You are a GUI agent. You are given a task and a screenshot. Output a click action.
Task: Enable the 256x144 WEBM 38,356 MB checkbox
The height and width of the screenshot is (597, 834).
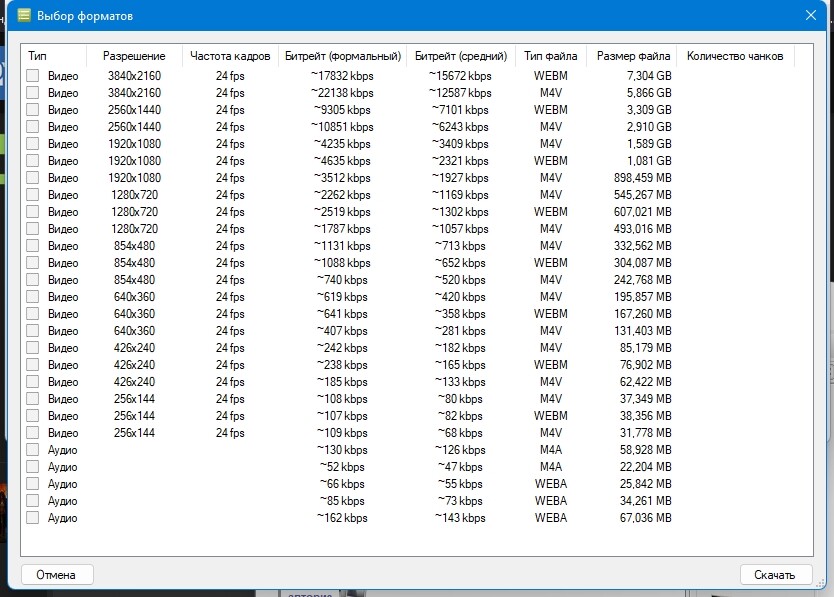pos(32,416)
